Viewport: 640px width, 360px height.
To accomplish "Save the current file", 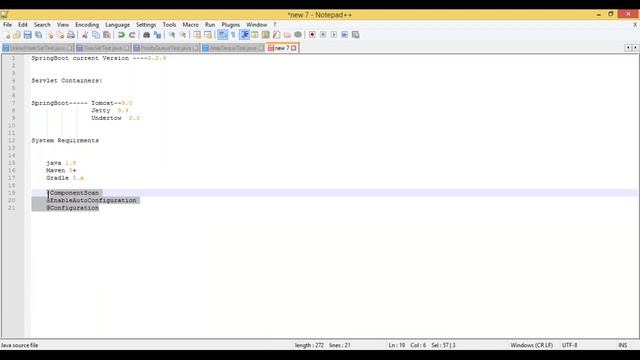I will 27,35.
